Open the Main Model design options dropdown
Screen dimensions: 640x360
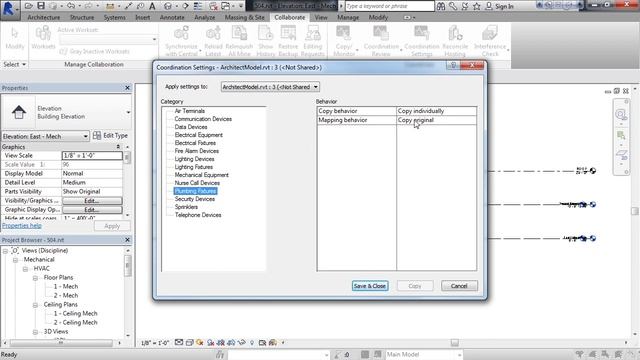tap(423, 355)
